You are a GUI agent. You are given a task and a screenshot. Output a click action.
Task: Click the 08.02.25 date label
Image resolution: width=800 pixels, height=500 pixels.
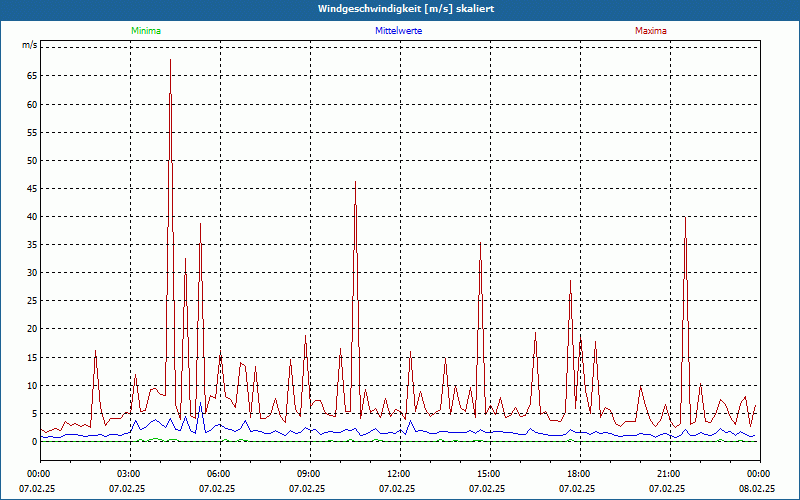coord(757,489)
